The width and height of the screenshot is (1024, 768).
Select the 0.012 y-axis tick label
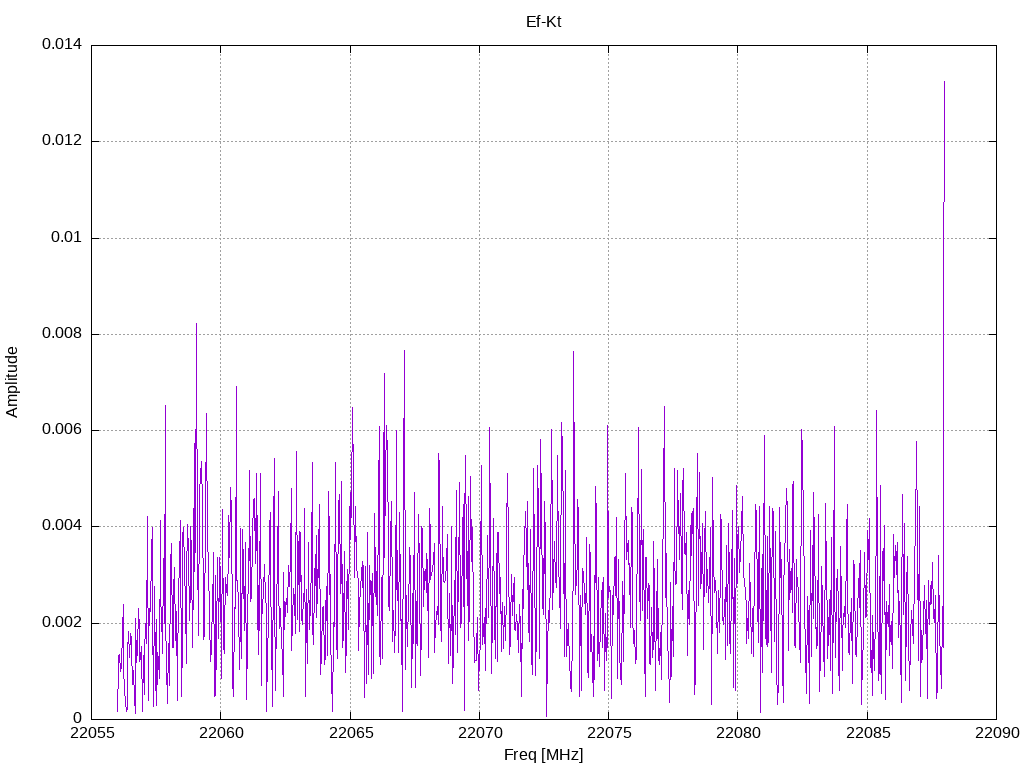61,141
